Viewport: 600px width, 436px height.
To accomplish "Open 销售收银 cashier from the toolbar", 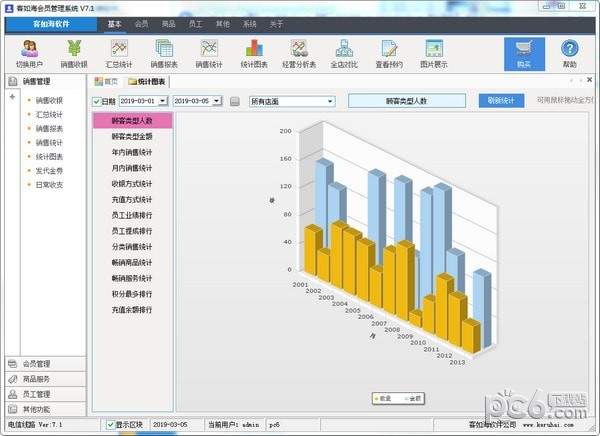I will [x=75, y=52].
